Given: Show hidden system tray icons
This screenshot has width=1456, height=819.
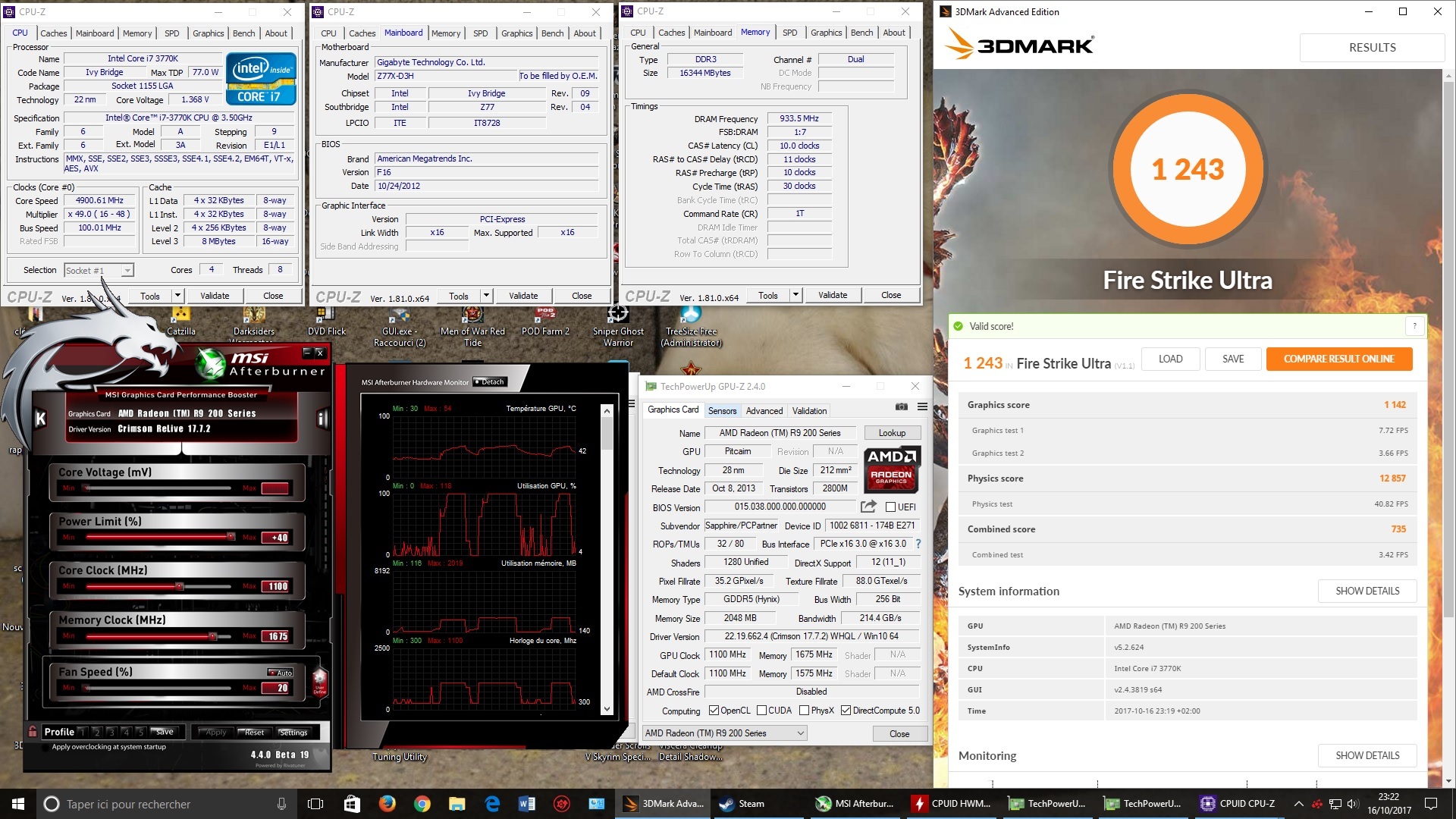Looking at the screenshot, I should coord(1298,804).
